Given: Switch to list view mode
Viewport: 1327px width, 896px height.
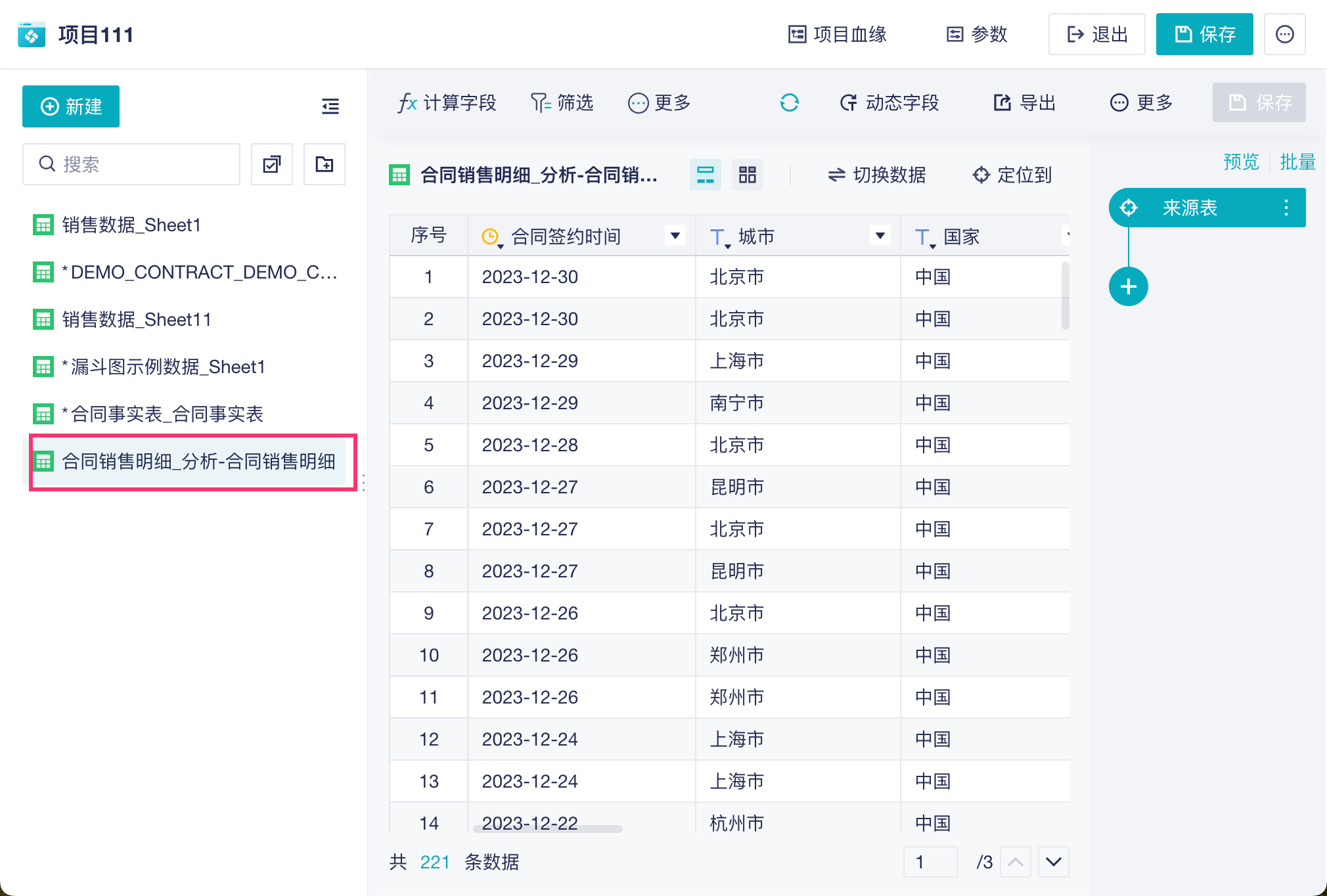Looking at the screenshot, I should 705,175.
